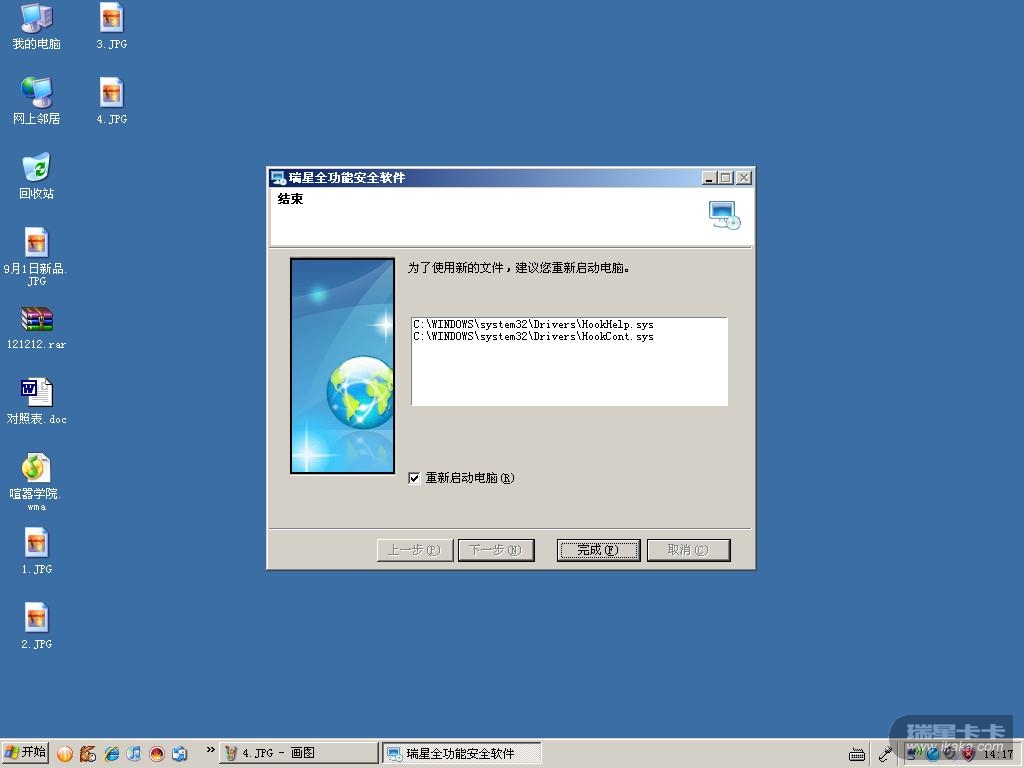Screen dimensions: 1024x768
Task: Toggle the 重新启动电脑 checkbox
Action: [x=414, y=478]
